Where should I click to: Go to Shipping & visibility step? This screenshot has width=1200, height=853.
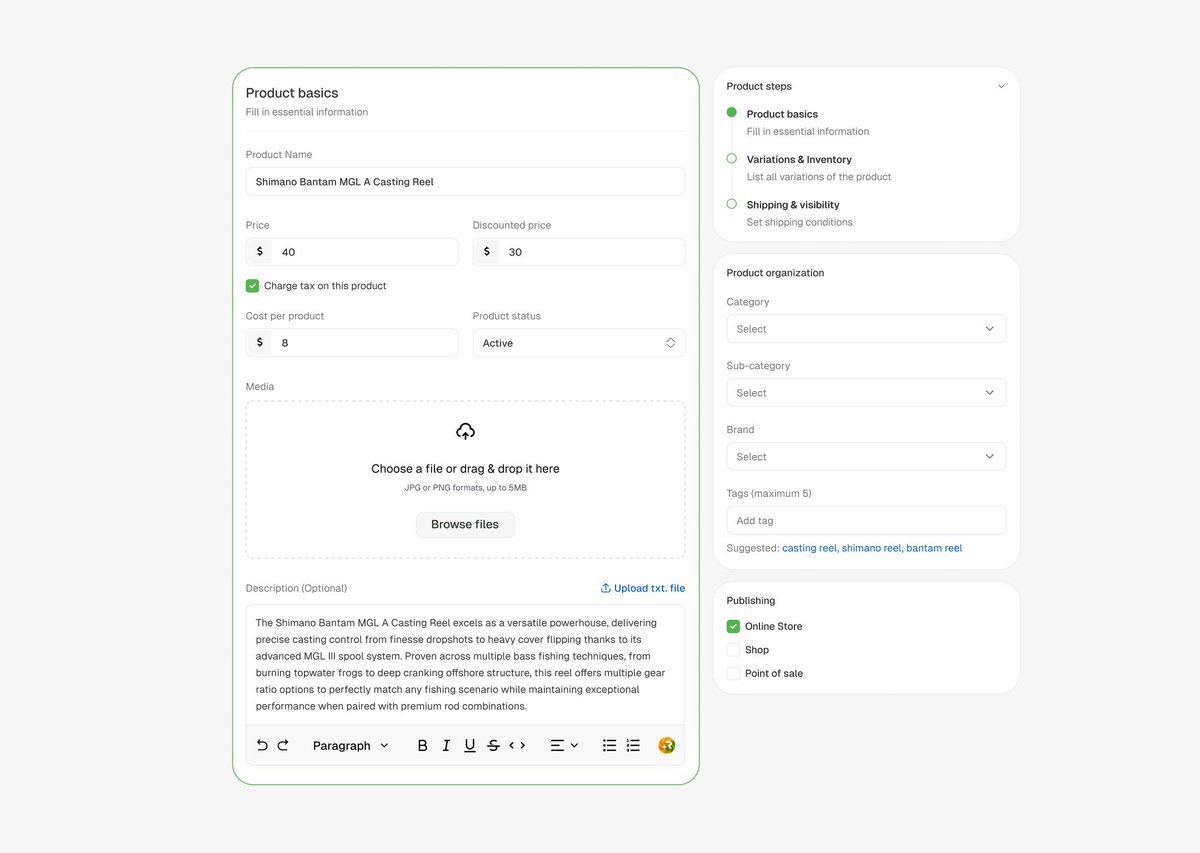pos(793,205)
